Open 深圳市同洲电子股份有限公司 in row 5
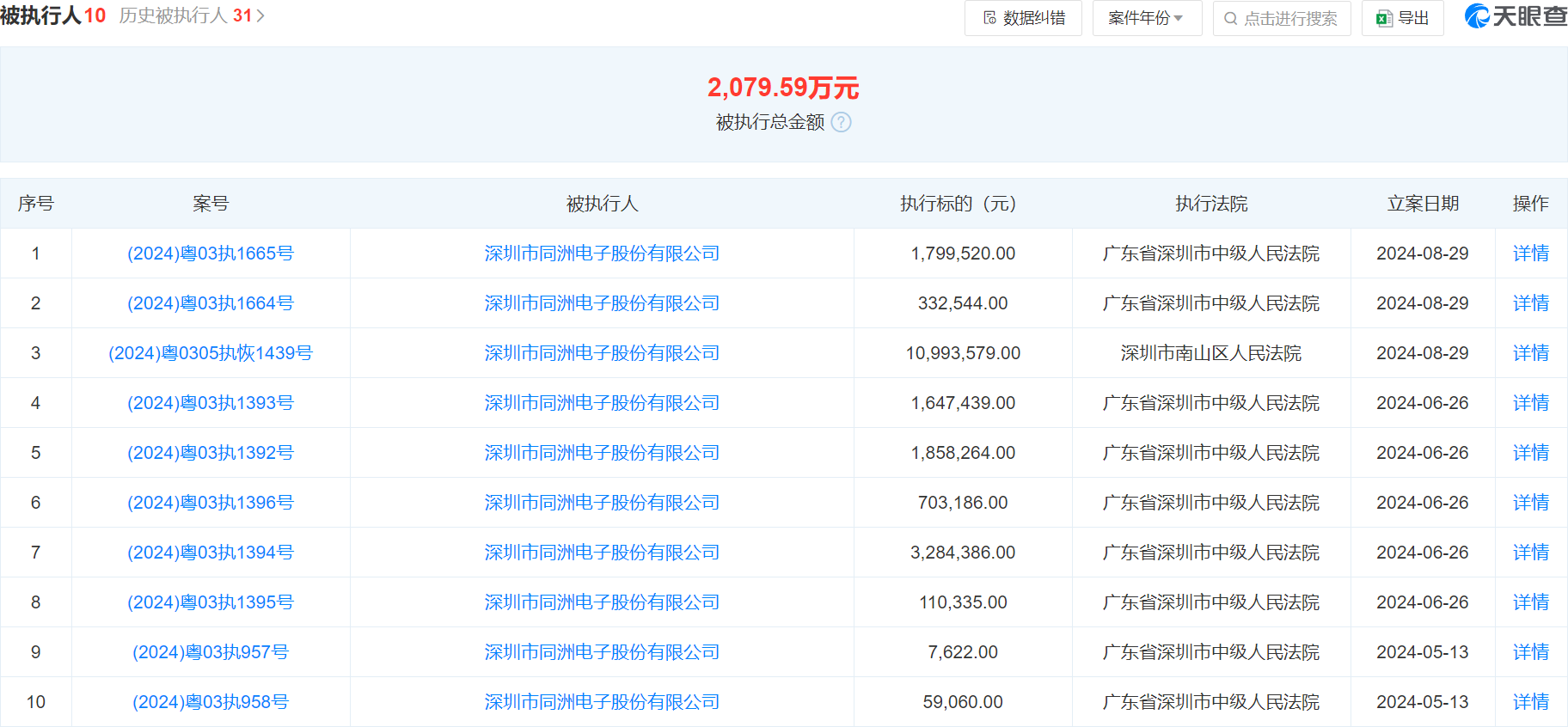This screenshot has width=1568, height=727. (602, 453)
